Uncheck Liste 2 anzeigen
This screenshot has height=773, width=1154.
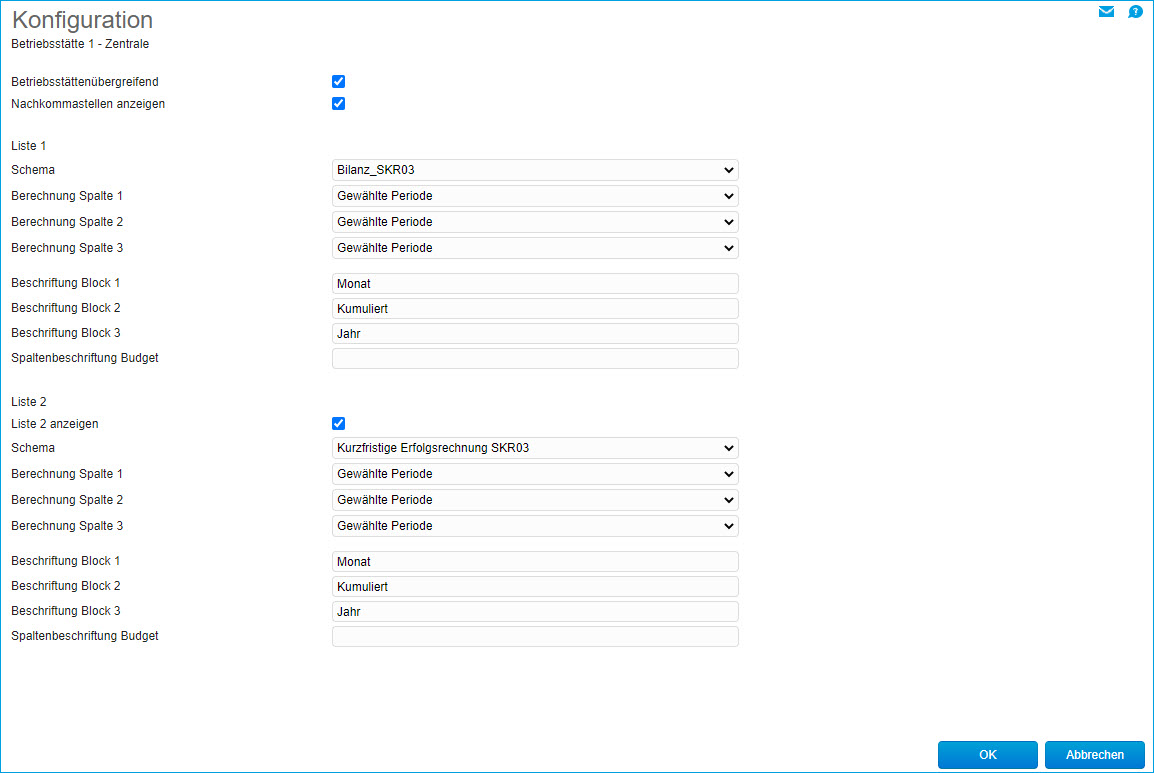pyautogui.click(x=338, y=424)
